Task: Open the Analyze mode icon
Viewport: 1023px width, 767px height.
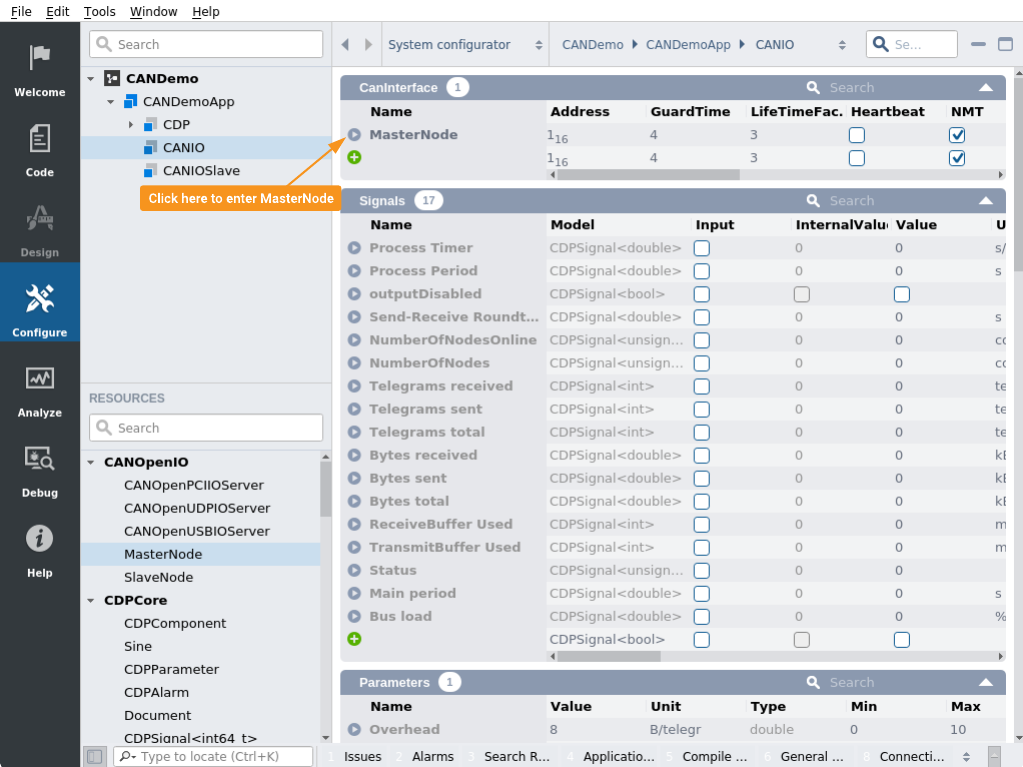Action: 40,390
